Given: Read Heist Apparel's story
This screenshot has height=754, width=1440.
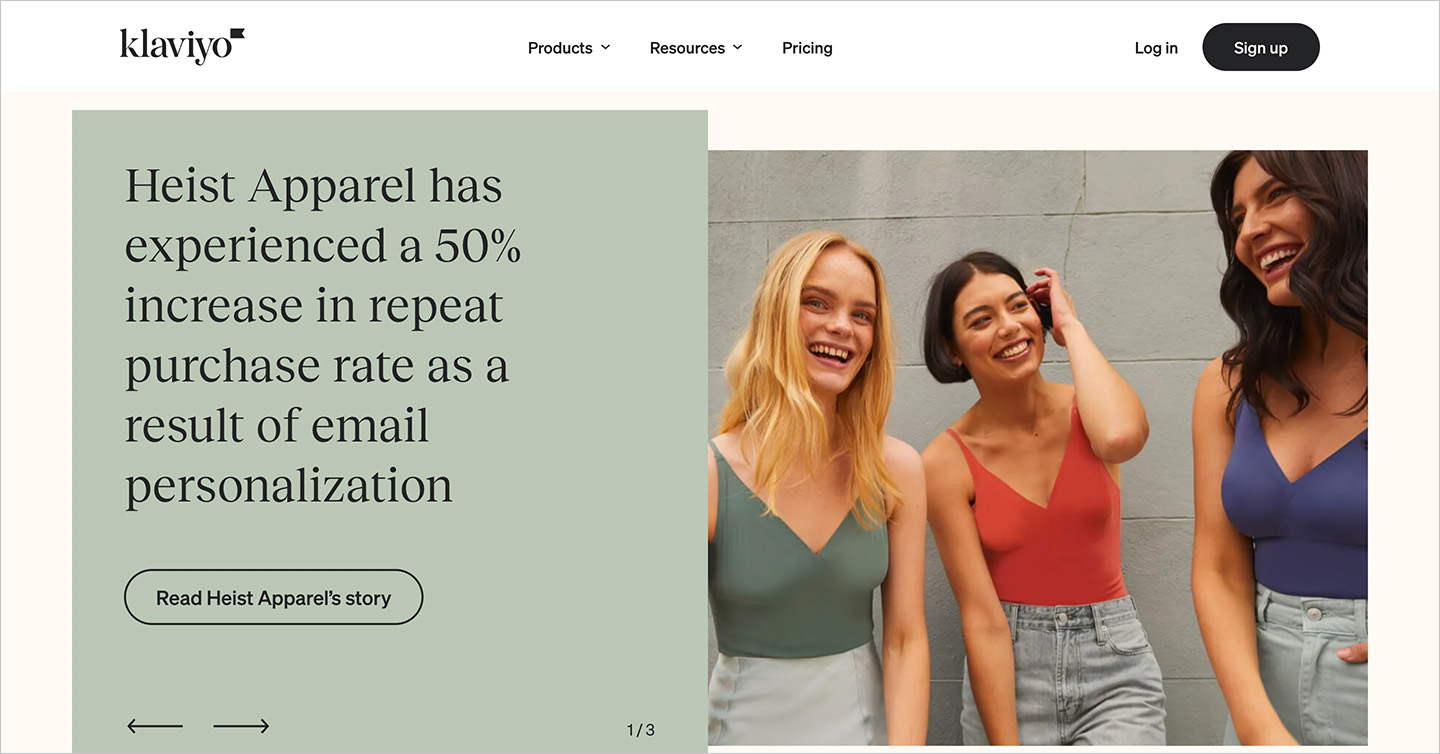Looking at the screenshot, I should (x=273, y=597).
